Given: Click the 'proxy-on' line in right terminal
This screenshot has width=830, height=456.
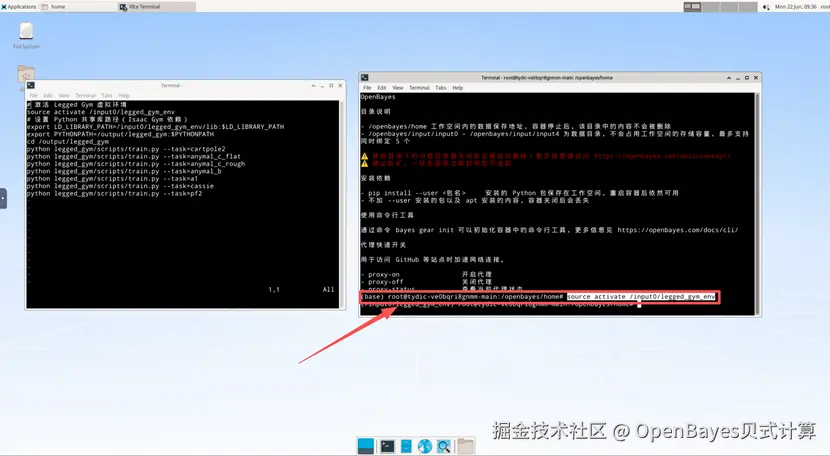Looking at the screenshot, I should tap(427, 274).
